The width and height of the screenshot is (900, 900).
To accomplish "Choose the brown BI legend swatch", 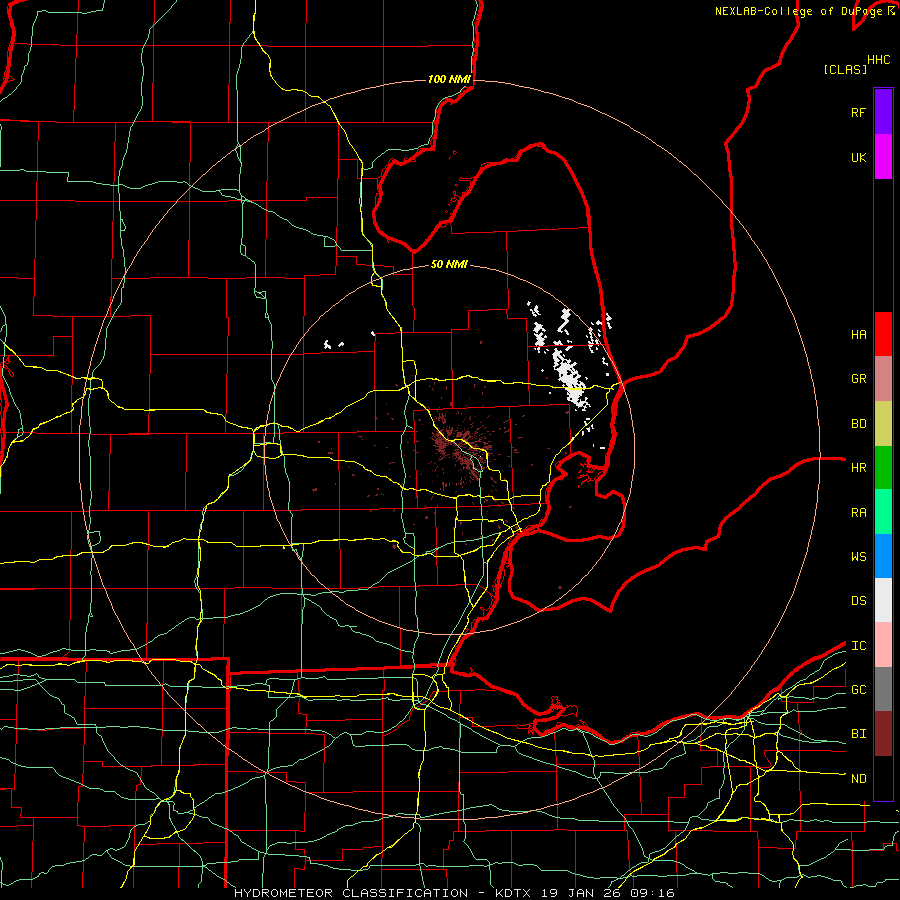I will tap(883, 734).
